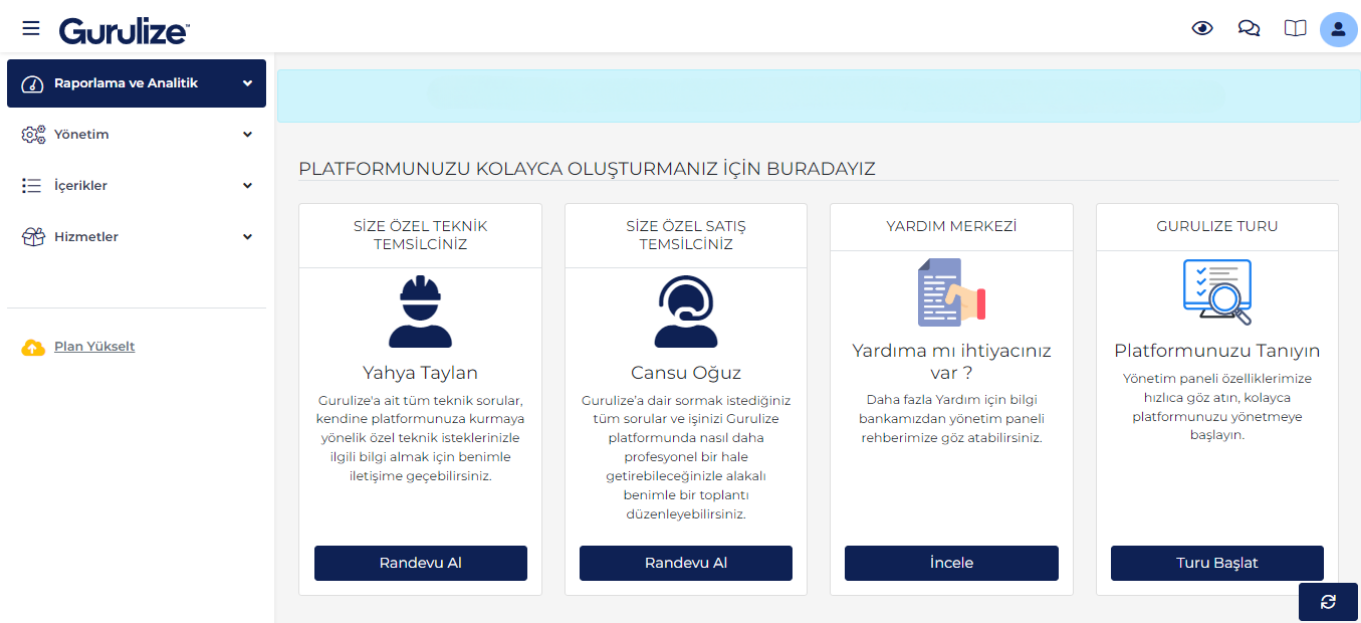Click the İncele button
This screenshot has width=1361, height=623.
[951, 563]
